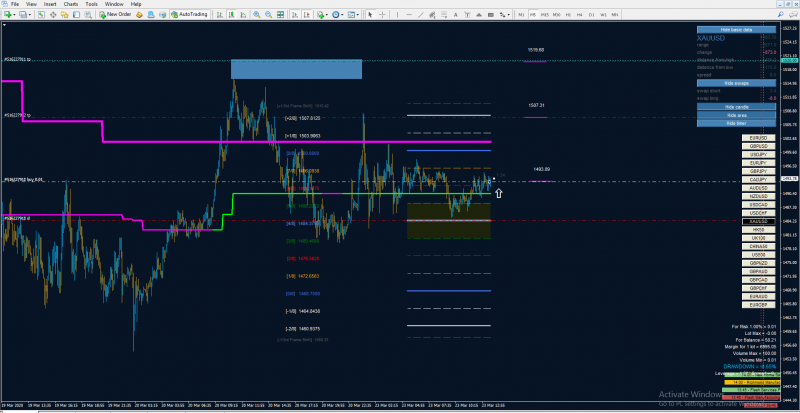Toggle the Hide basic data button

point(736,30)
